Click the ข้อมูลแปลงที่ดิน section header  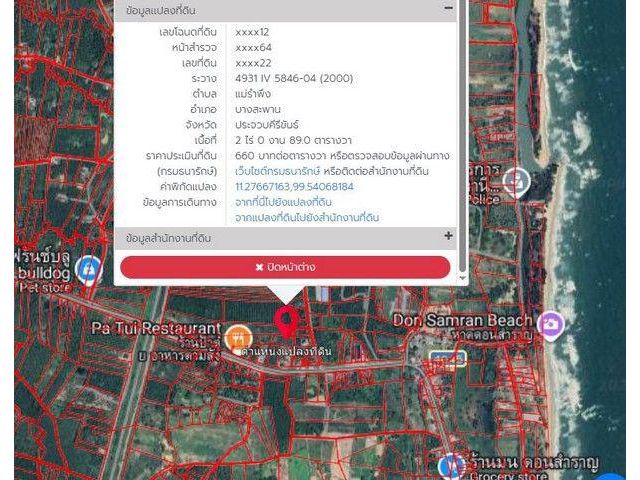point(285,11)
